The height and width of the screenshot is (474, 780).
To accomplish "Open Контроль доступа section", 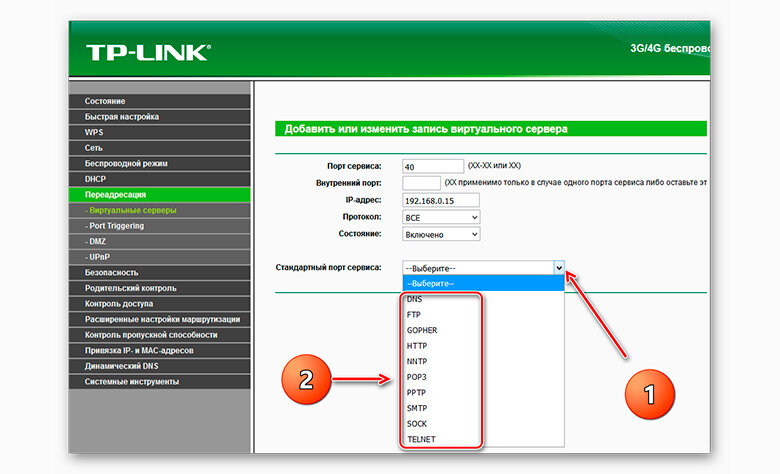I will tap(159, 303).
